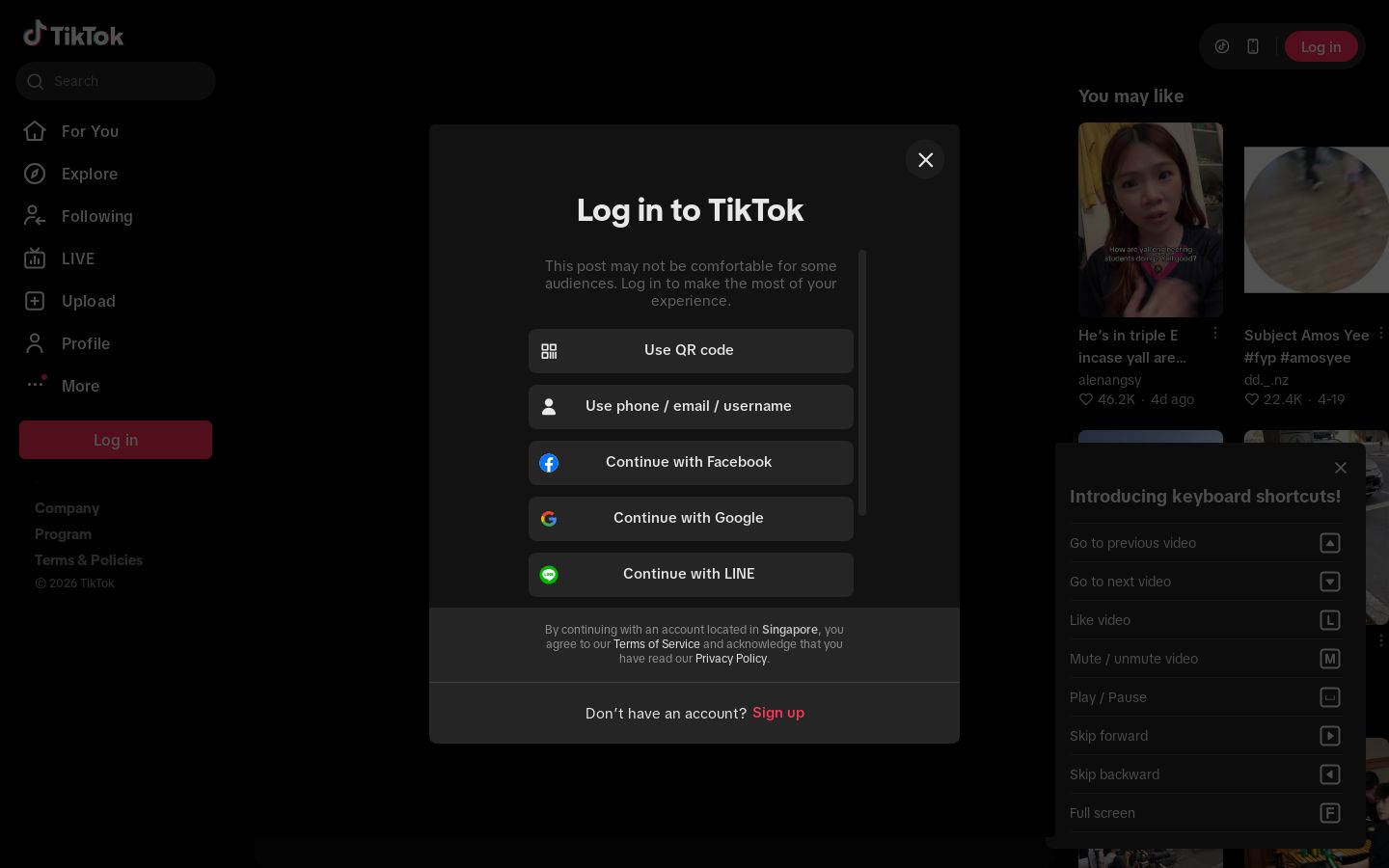
Task: Open the alenangsy video thumbnail
Action: [x=1151, y=220]
